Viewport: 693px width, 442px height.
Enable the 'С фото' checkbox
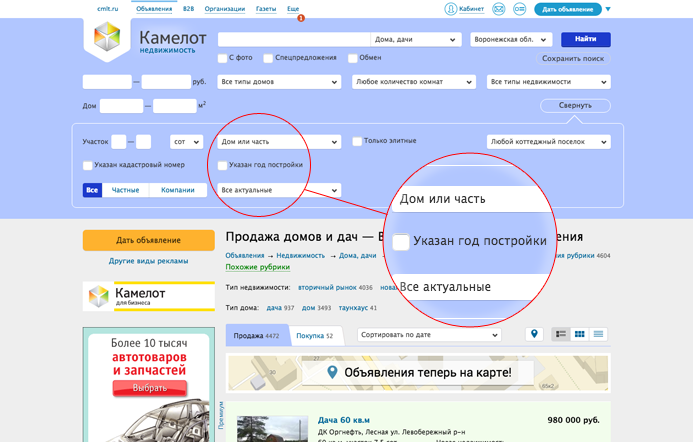222,58
